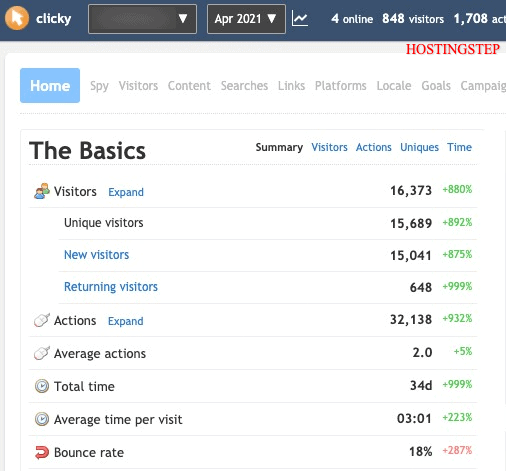Viewport: 506px width, 471px height.
Task: Click the Visitors people icon
Action: click(x=42, y=191)
